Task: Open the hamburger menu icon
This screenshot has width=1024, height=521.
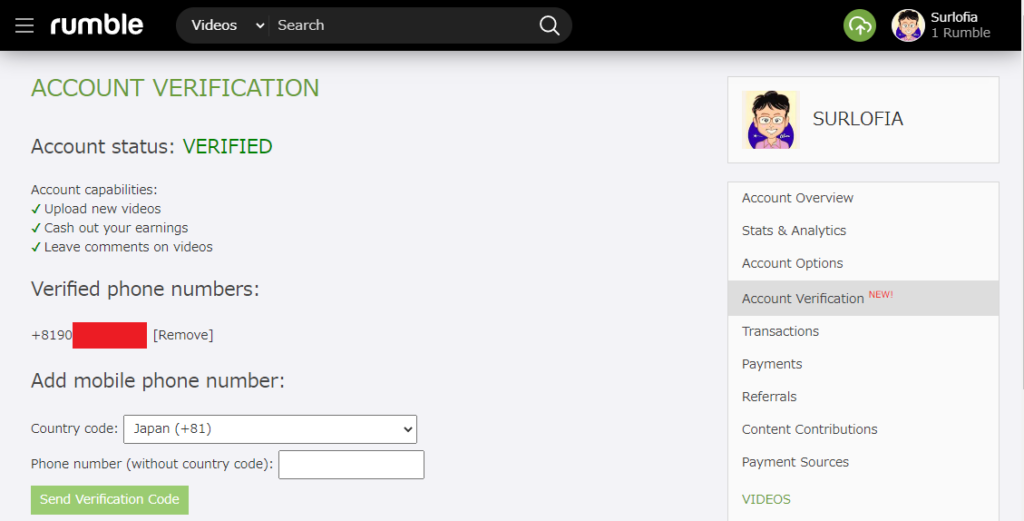Action: point(24,25)
